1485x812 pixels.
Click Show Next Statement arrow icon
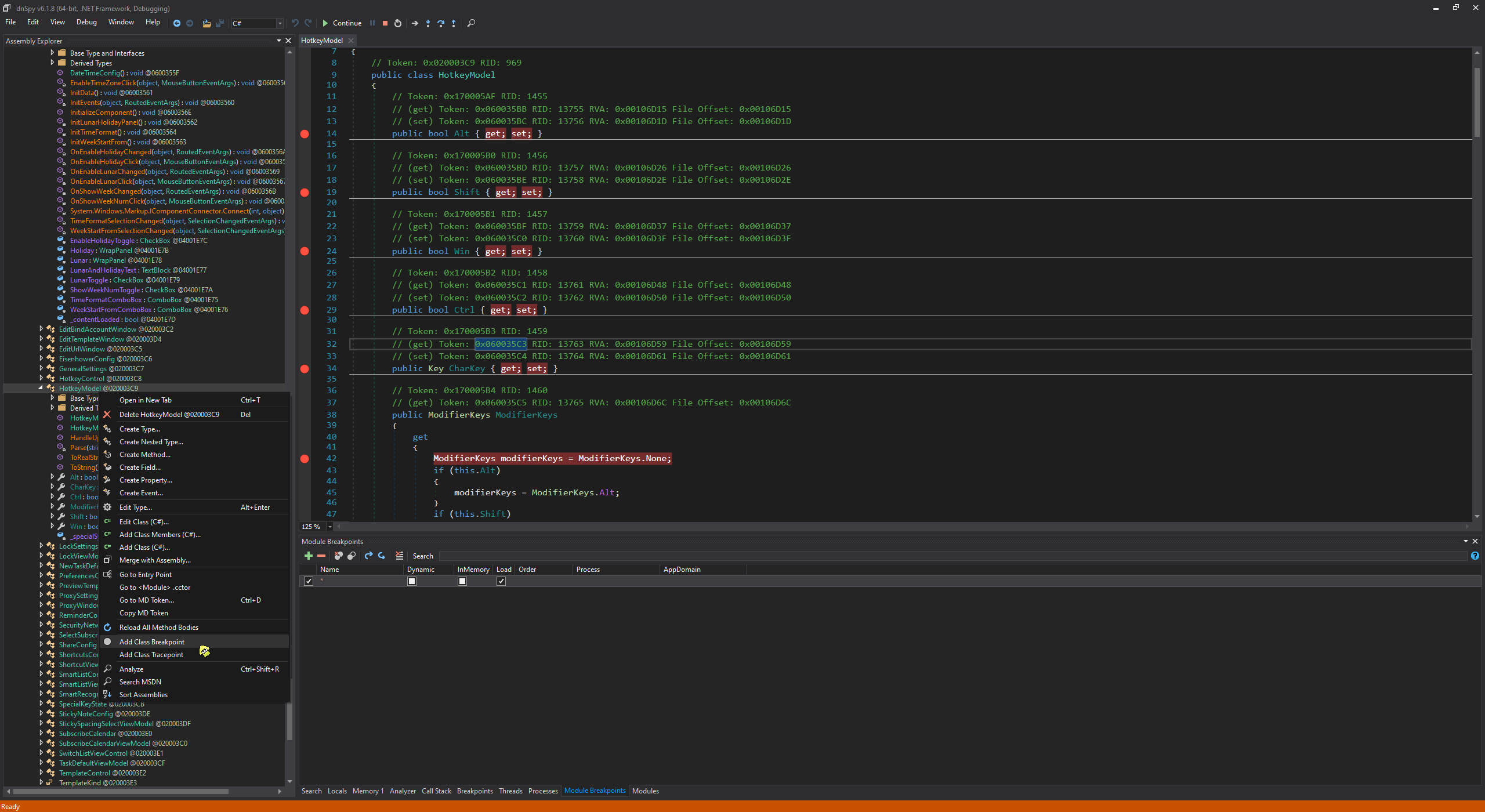click(x=415, y=23)
